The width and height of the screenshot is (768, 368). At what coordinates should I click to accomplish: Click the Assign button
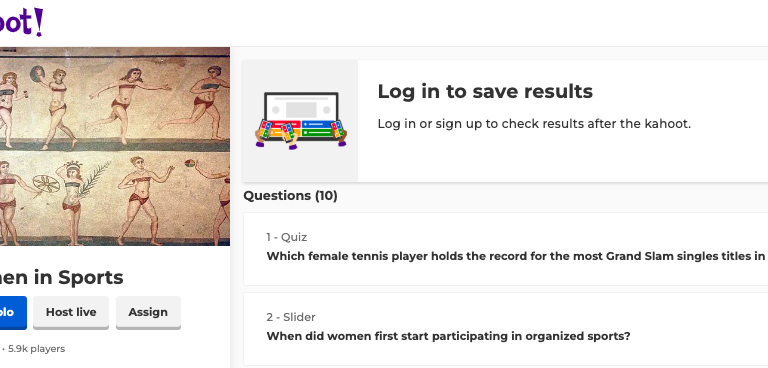point(148,312)
